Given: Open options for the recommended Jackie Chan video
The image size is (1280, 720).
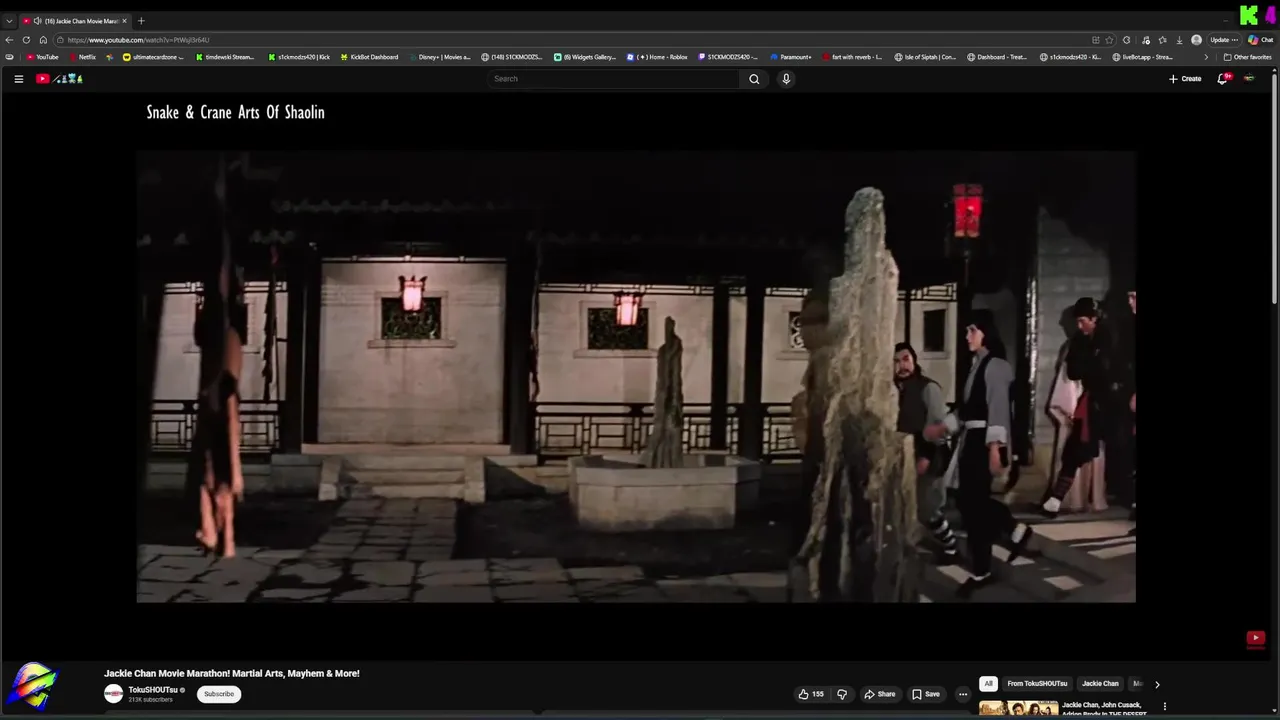Looking at the screenshot, I should click(x=1164, y=706).
